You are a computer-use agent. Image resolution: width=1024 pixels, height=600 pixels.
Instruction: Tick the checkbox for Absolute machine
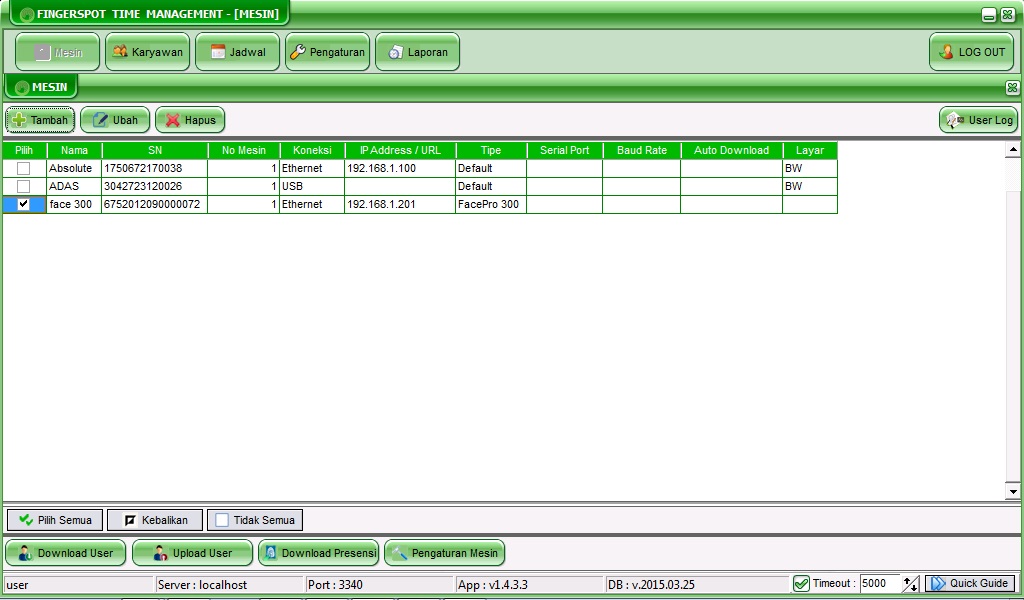[24, 168]
